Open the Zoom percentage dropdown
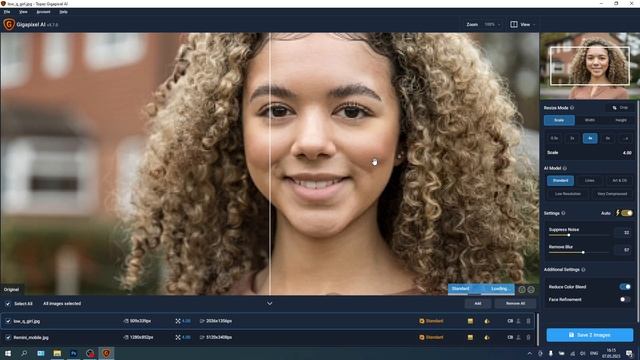The image size is (640, 360). 492,24
